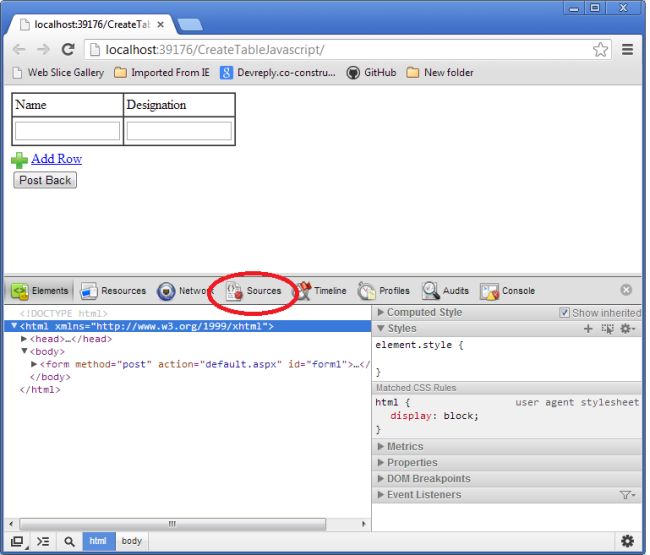650x555 pixels.
Task: Select the body breadcrumb
Action: [x=131, y=541]
